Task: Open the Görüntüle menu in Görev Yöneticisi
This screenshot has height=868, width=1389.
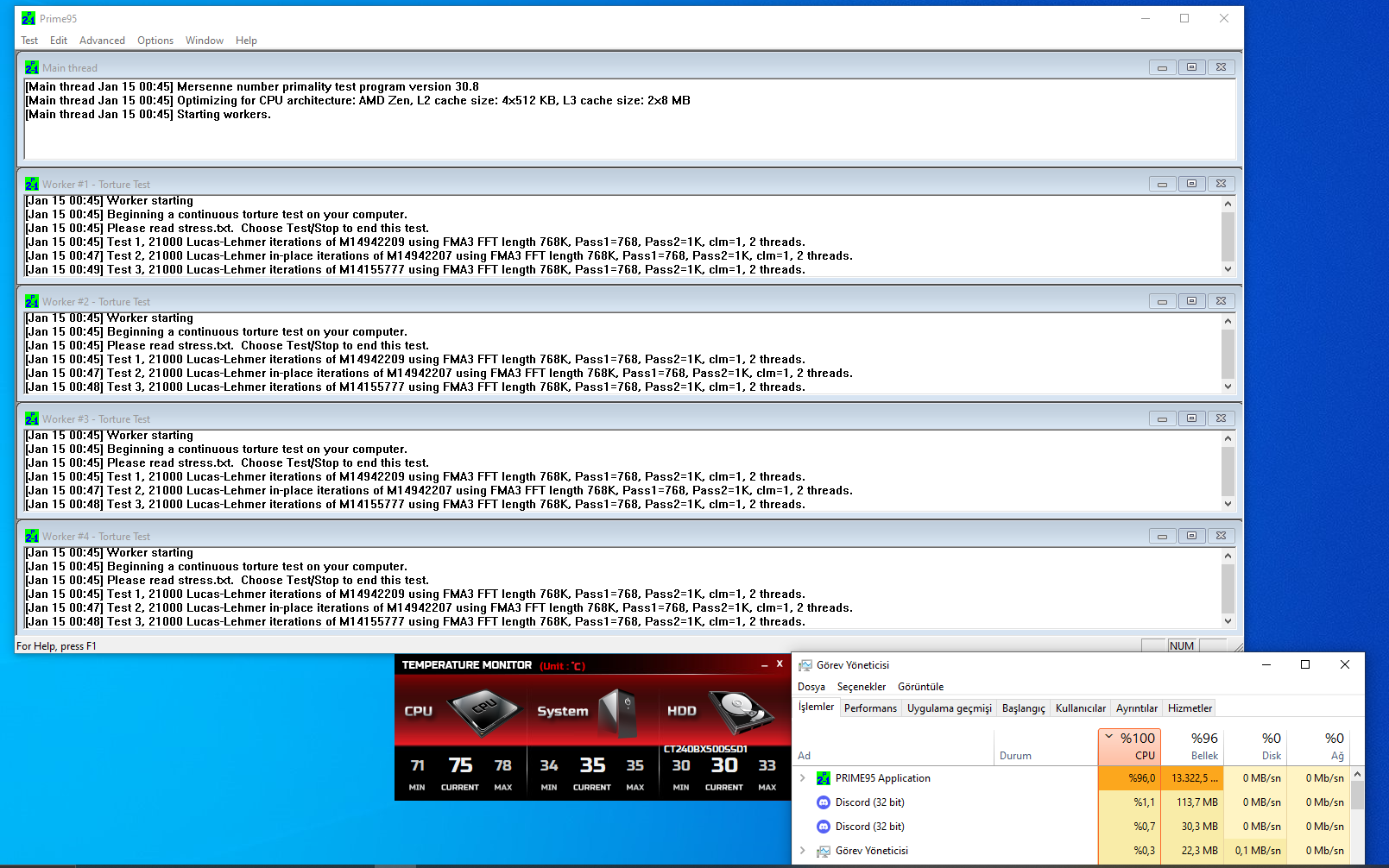Action: coord(920,687)
